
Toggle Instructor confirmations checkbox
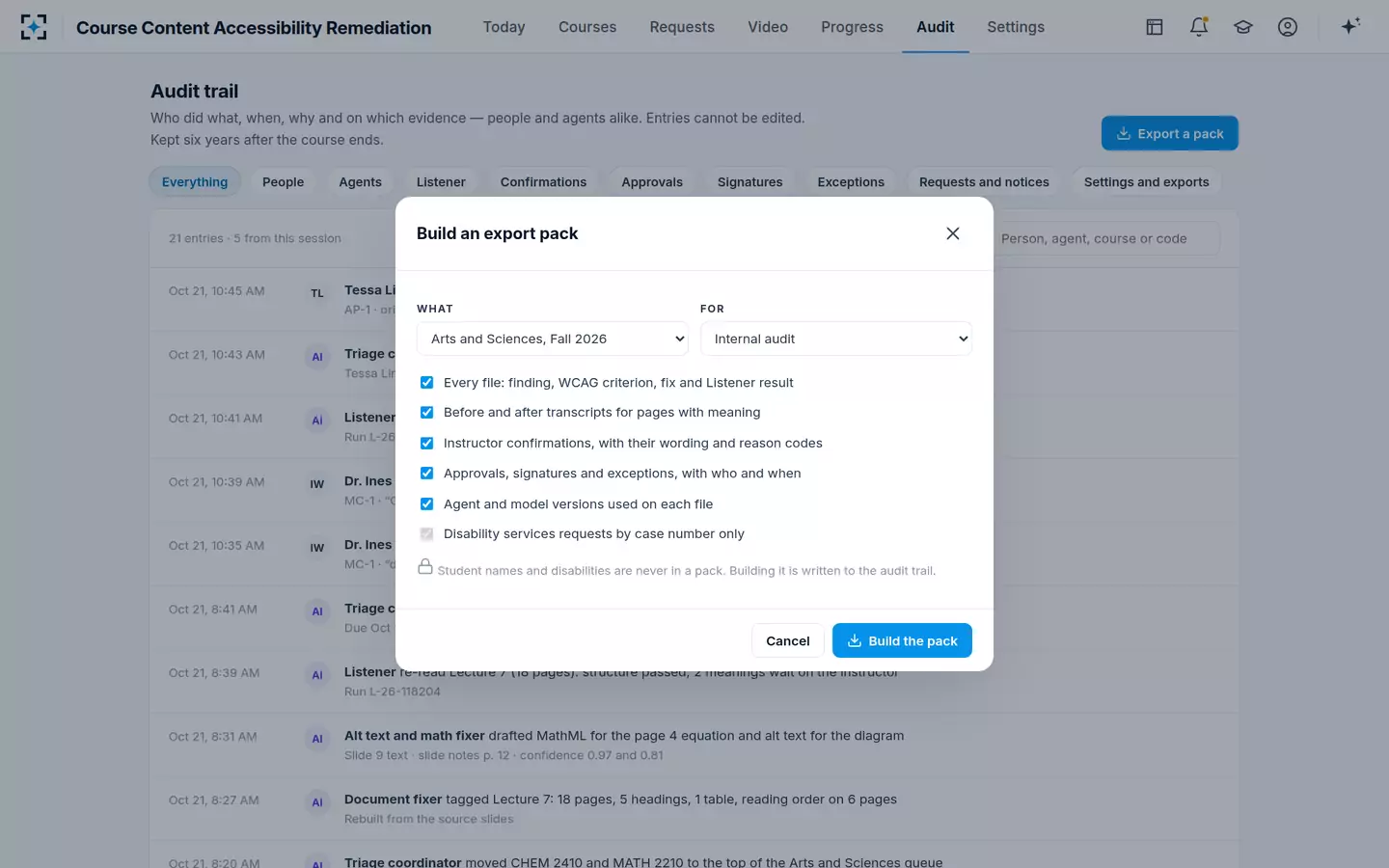426,444
